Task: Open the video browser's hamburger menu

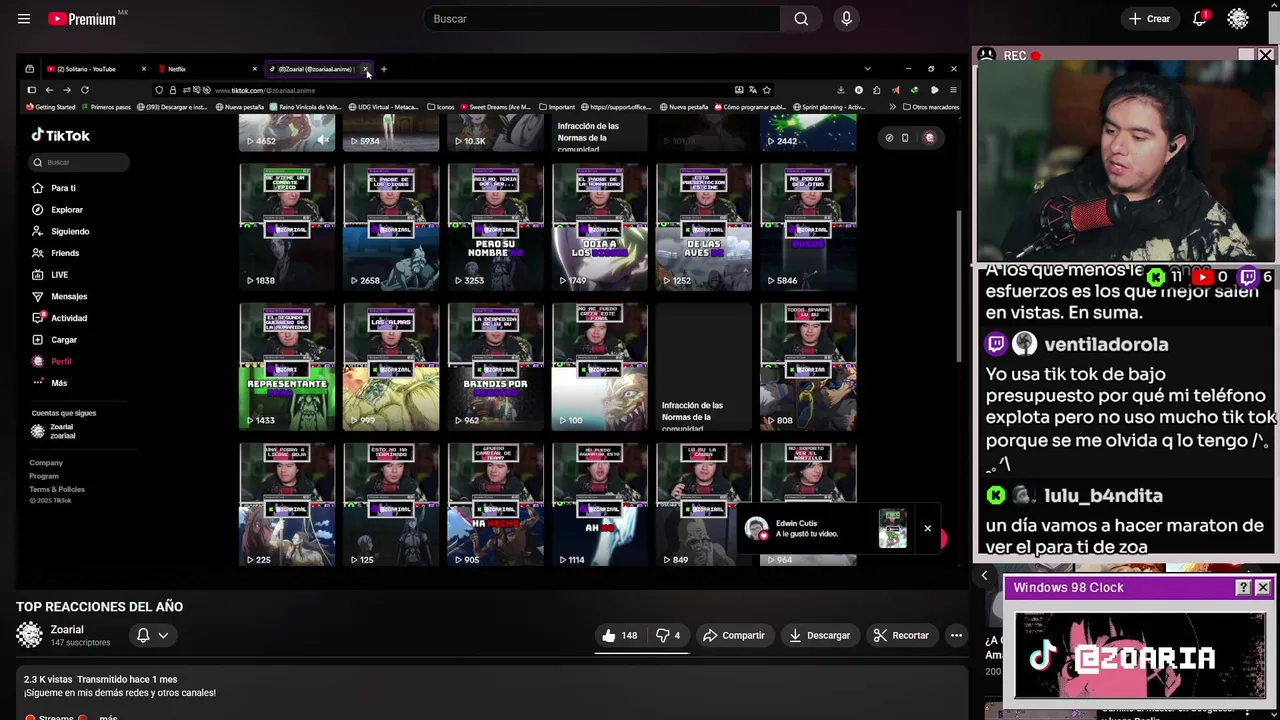Action: point(953,90)
